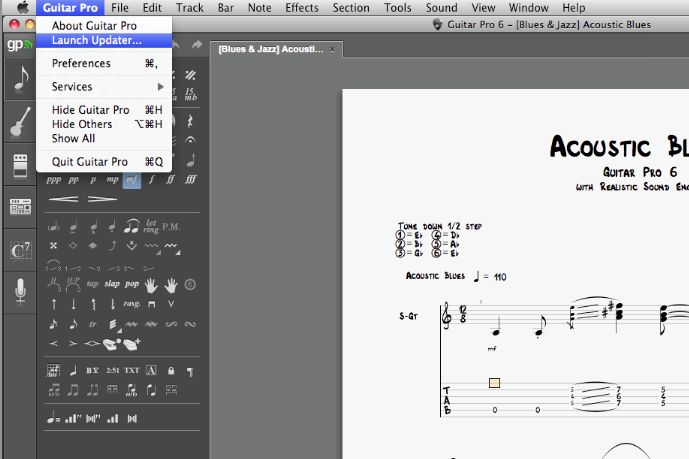Toggle the highlighted mf dynamic marking

pyautogui.click(x=132, y=180)
